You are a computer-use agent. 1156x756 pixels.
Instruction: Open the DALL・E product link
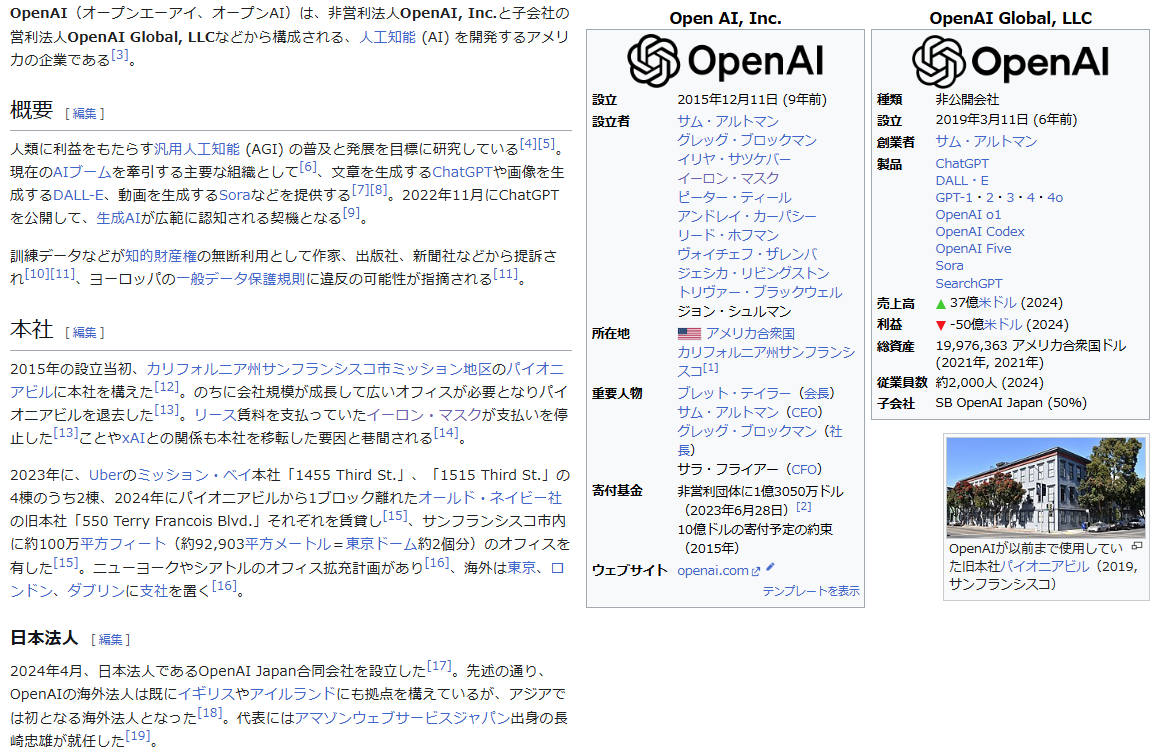pos(962,181)
